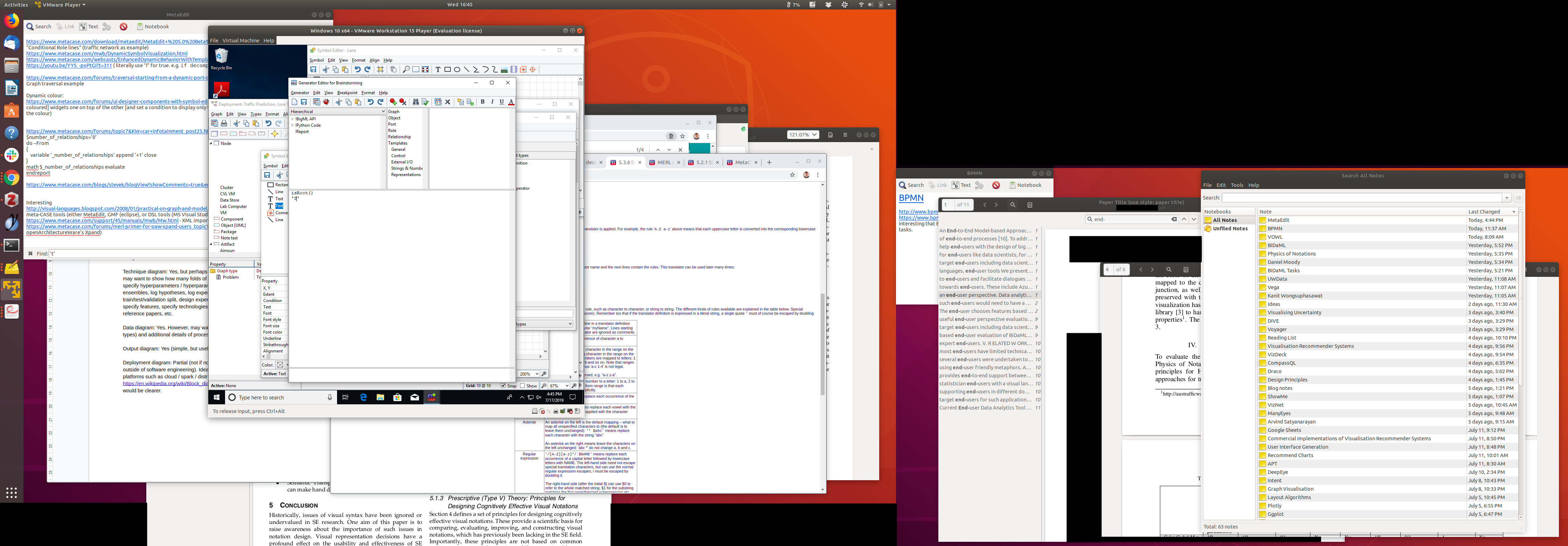Select the Unfiled Notes notebook
The height and width of the screenshot is (546, 1568).
[x=1230, y=229]
